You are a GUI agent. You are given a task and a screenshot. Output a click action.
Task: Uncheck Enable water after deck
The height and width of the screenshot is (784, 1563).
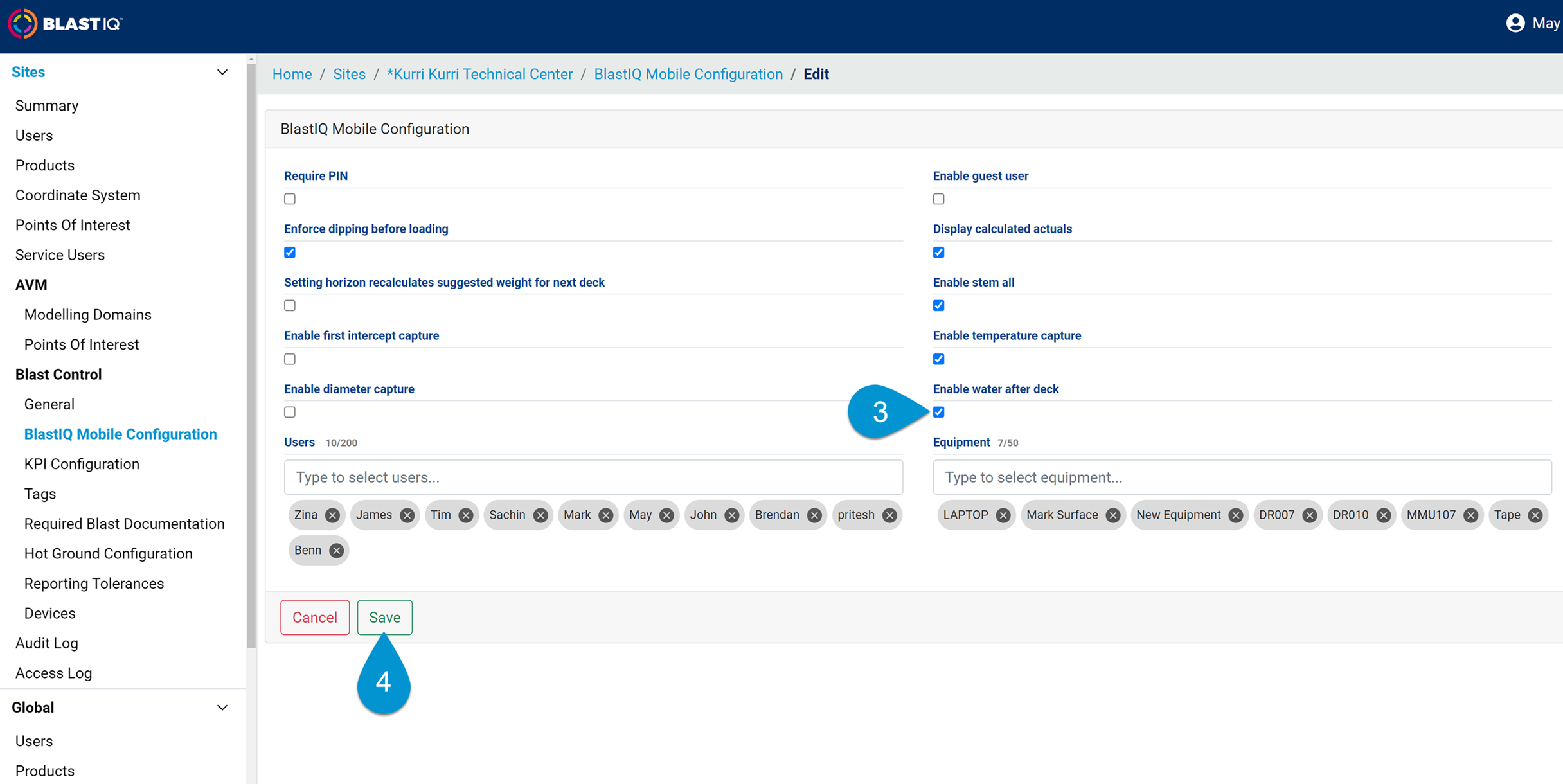pos(939,413)
